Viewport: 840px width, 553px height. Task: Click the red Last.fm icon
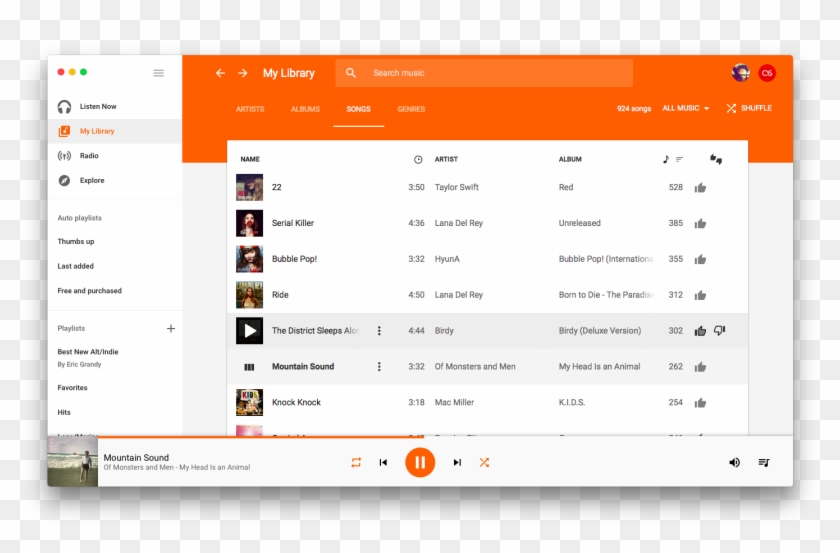[x=767, y=73]
